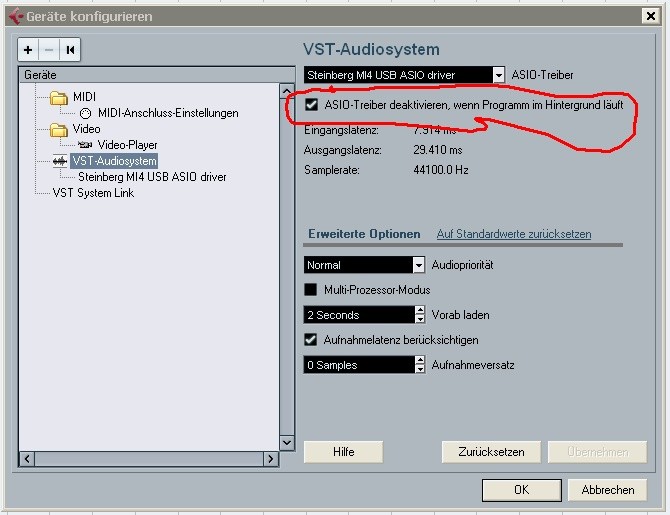Click the Zurücksetzen button
Viewport: 670px width, 515px height.
pos(491,452)
